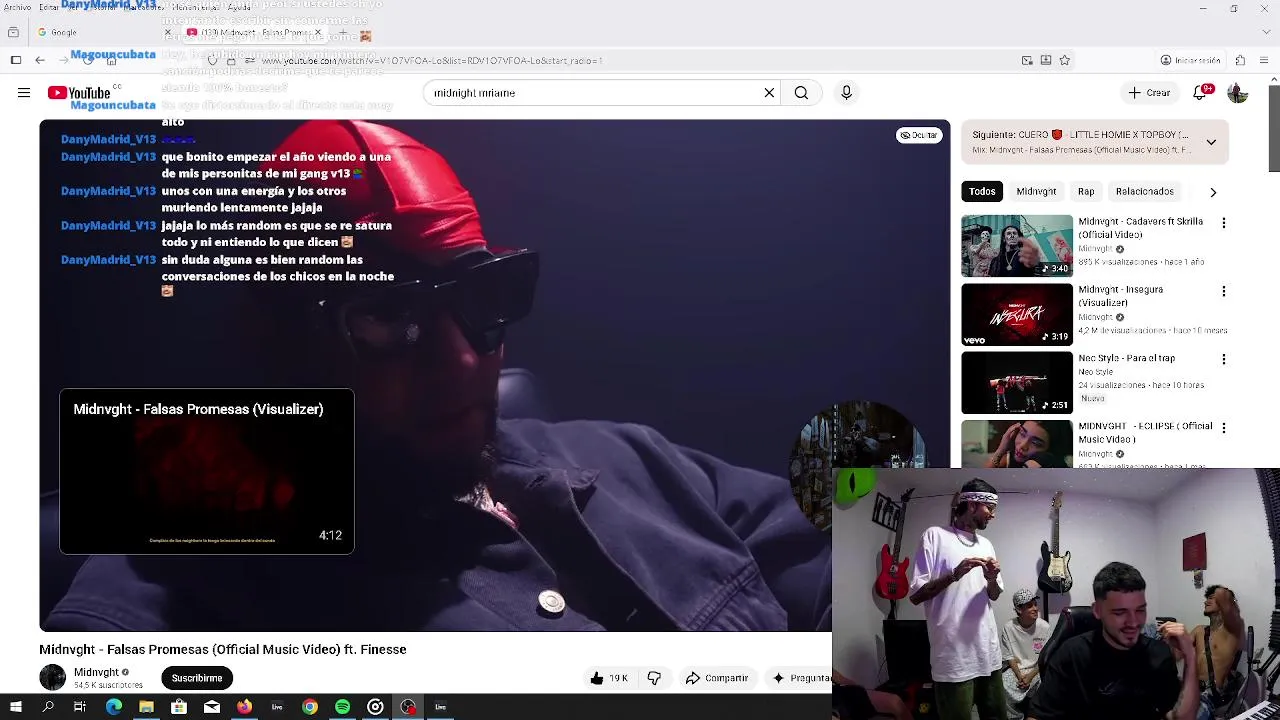This screenshot has width=1280, height=720.
Task: Open Windows Start menu
Action: click(x=15, y=707)
